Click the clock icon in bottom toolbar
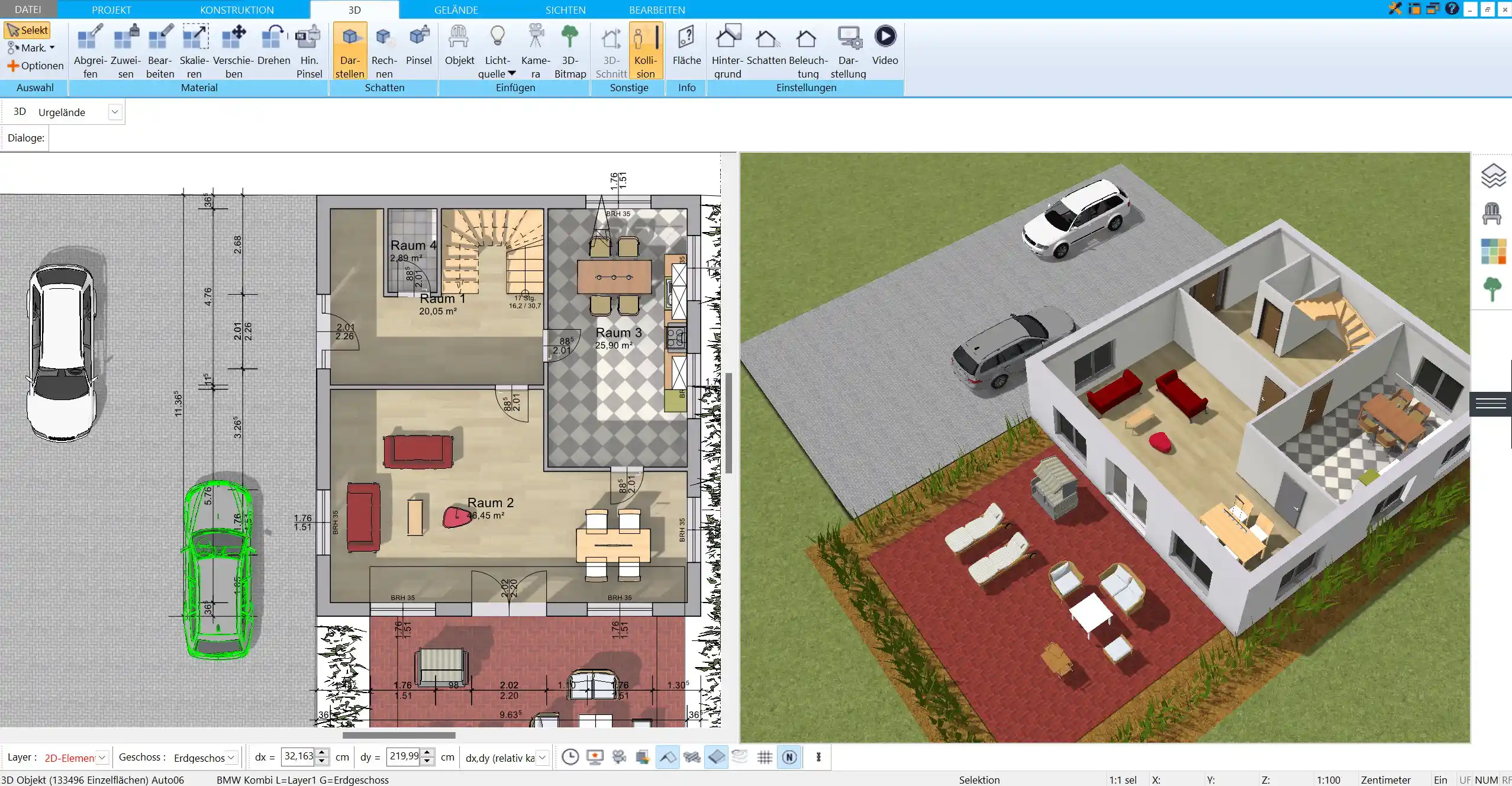 [x=570, y=757]
